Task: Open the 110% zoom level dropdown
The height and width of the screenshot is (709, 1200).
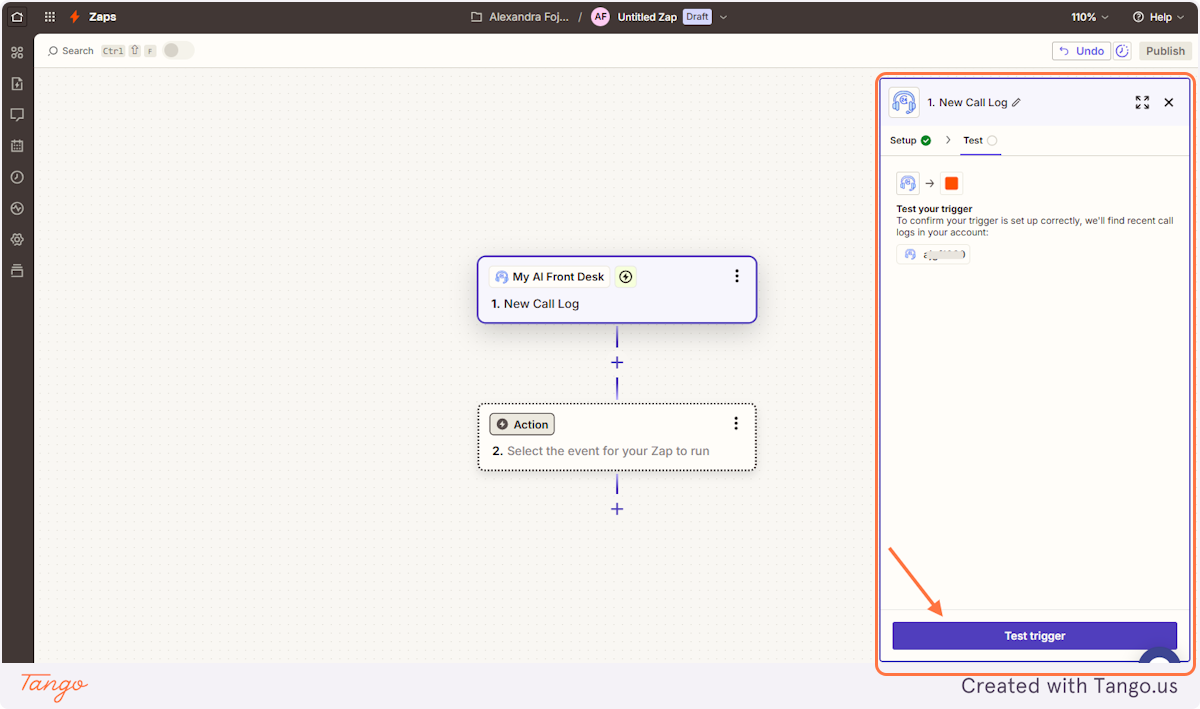Action: 1090,17
